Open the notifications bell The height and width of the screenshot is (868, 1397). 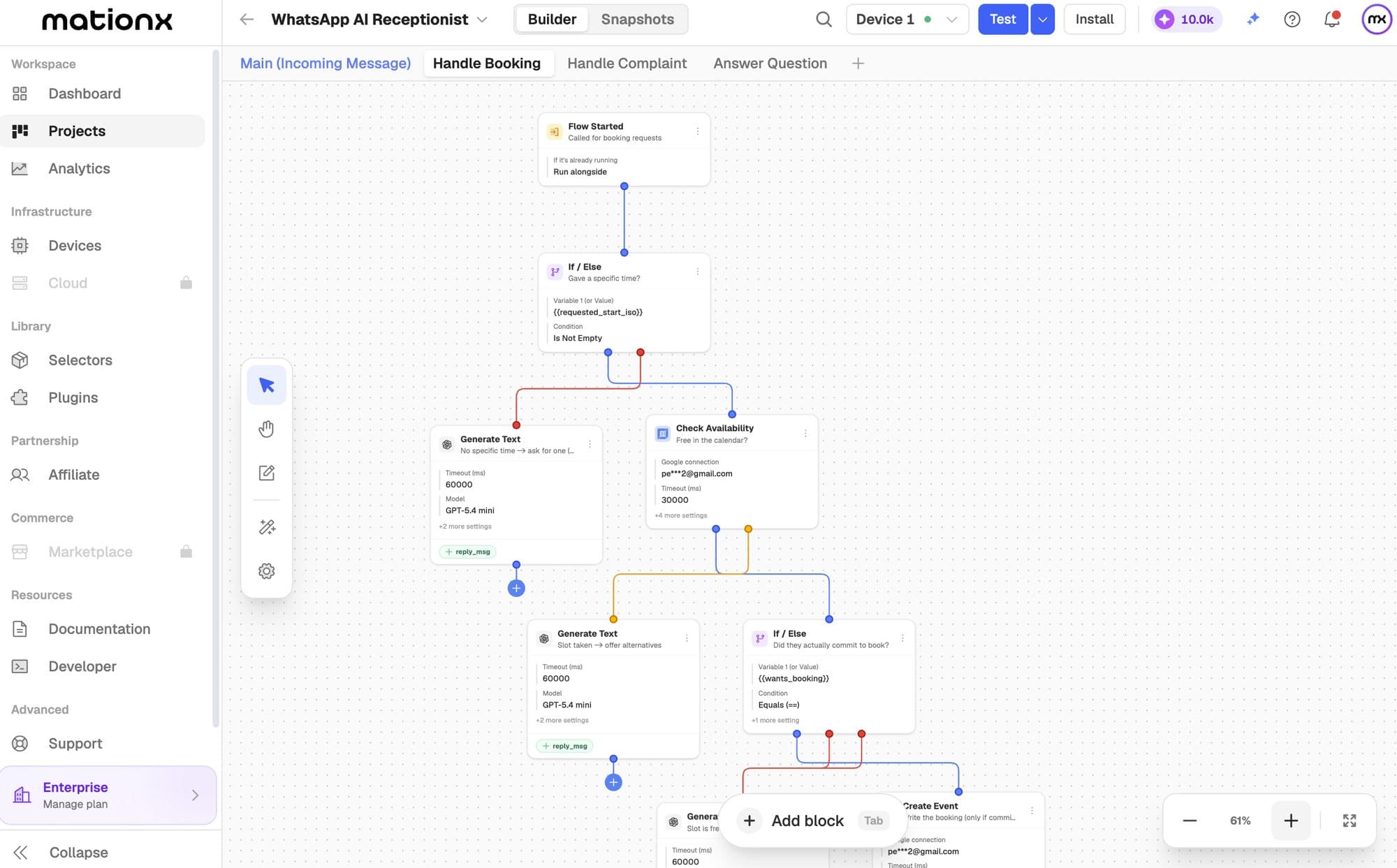pyautogui.click(x=1332, y=20)
